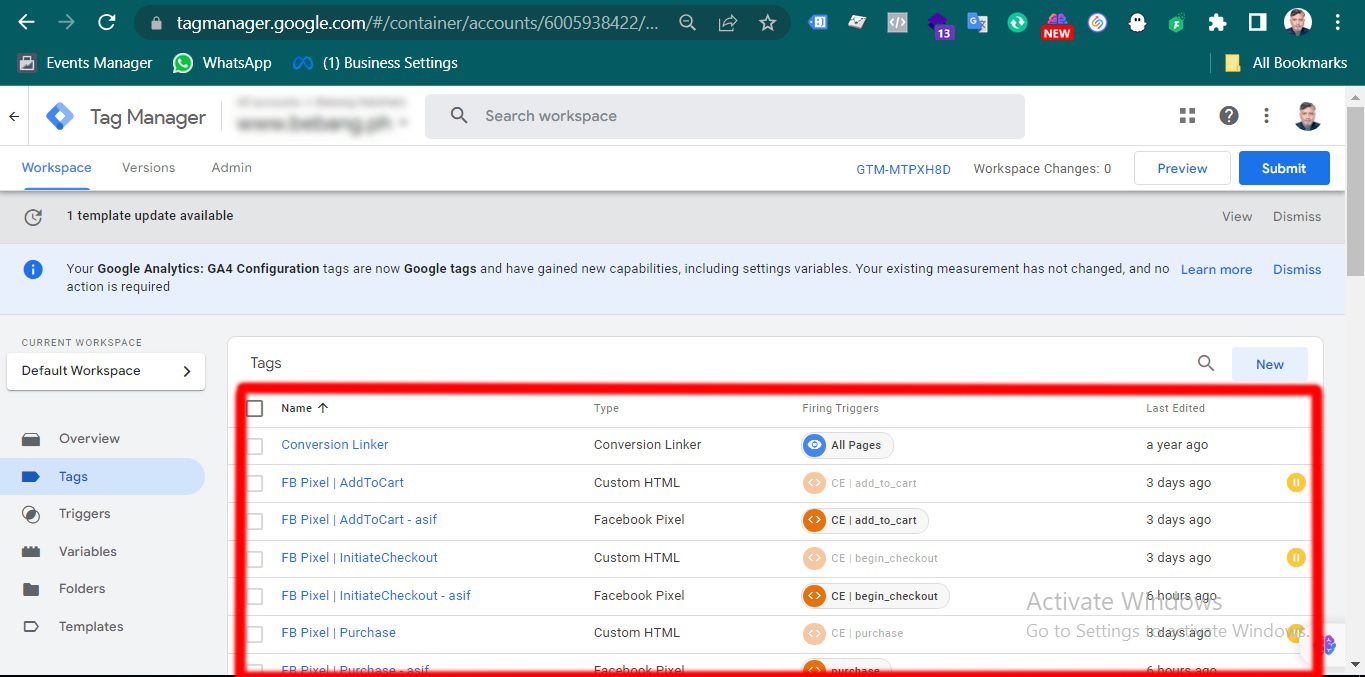Image resolution: width=1365 pixels, height=677 pixels.
Task: Focus the Search workspace field
Action: [725, 116]
